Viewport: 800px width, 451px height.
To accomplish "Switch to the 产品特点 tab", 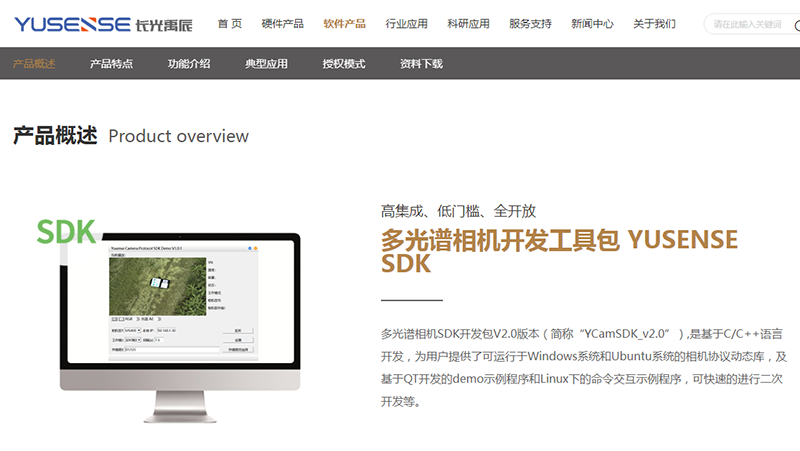I will [x=111, y=64].
